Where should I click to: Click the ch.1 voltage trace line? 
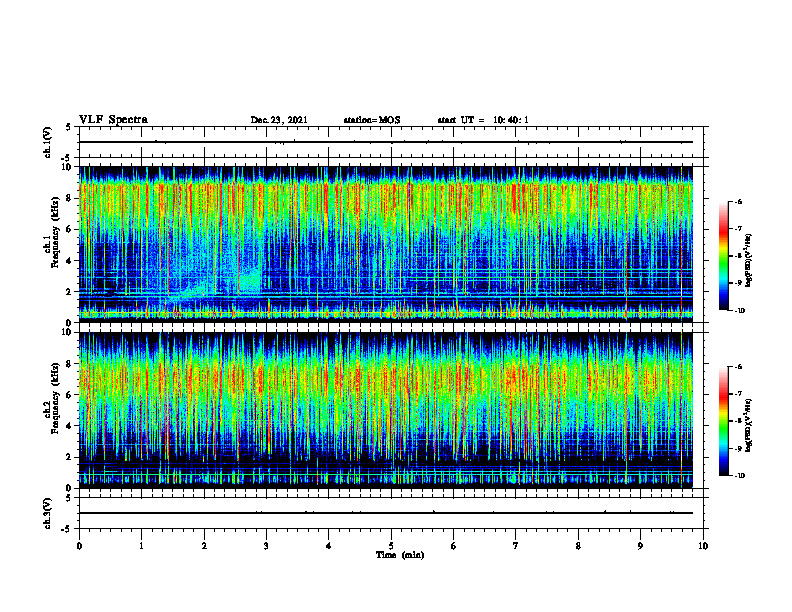[386, 142]
